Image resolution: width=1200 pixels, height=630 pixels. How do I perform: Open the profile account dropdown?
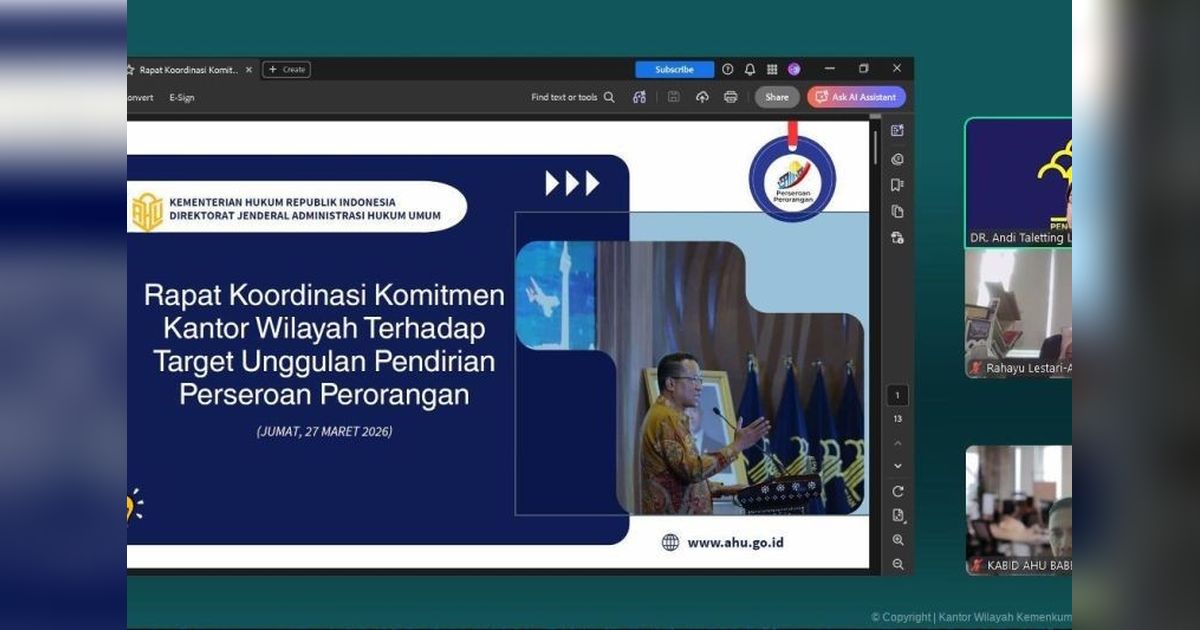pos(793,69)
